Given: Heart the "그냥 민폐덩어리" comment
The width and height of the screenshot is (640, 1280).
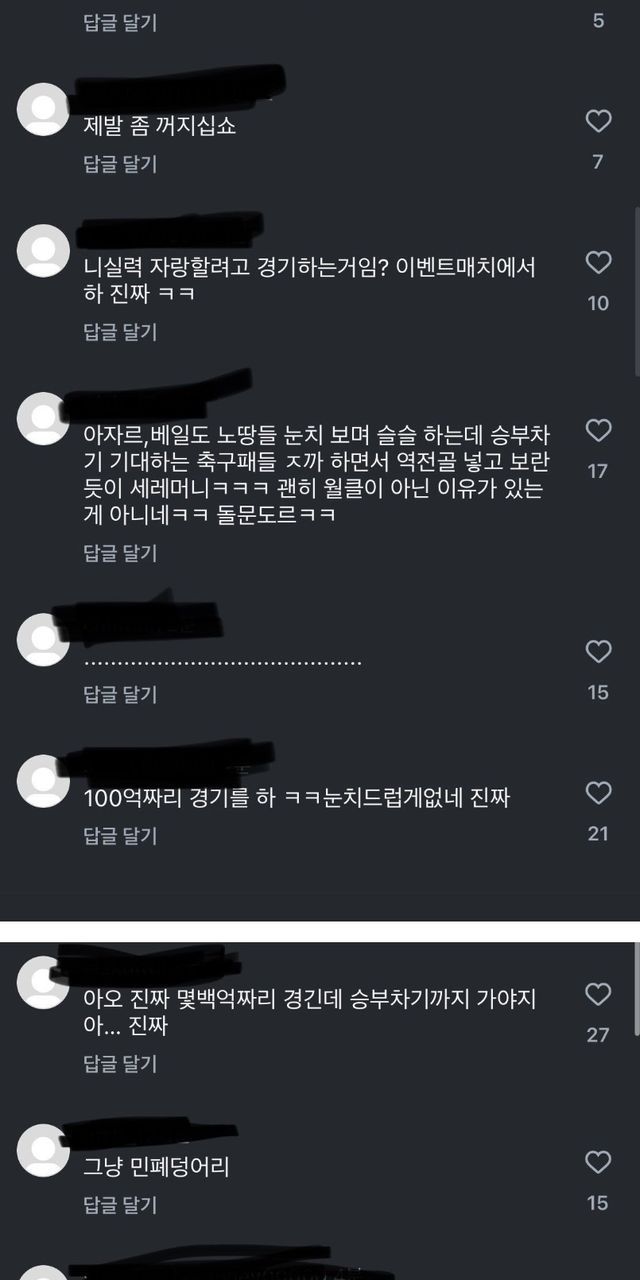Looking at the screenshot, I should 598,1162.
